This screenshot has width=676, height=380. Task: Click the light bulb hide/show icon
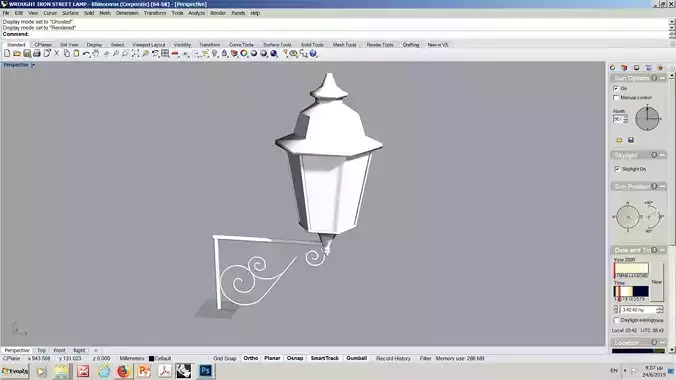[x=215, y=53]
